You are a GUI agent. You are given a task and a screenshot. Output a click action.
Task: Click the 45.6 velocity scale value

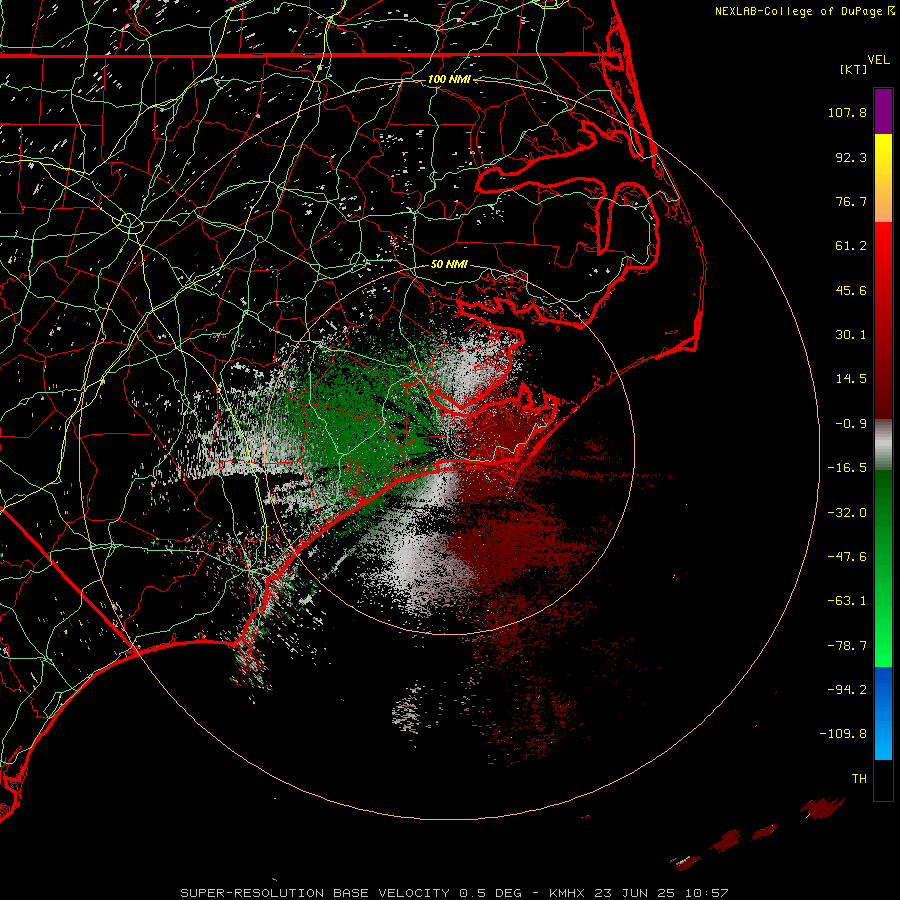click(x=851, y=290)
